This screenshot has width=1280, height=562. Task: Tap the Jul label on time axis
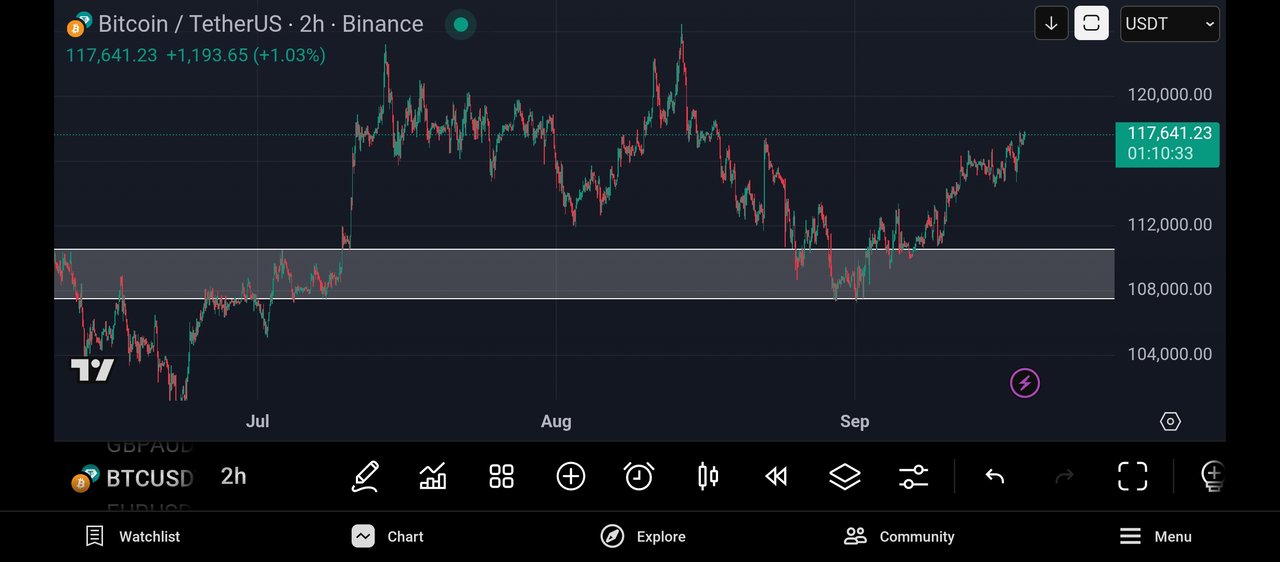tap(257, 421)
